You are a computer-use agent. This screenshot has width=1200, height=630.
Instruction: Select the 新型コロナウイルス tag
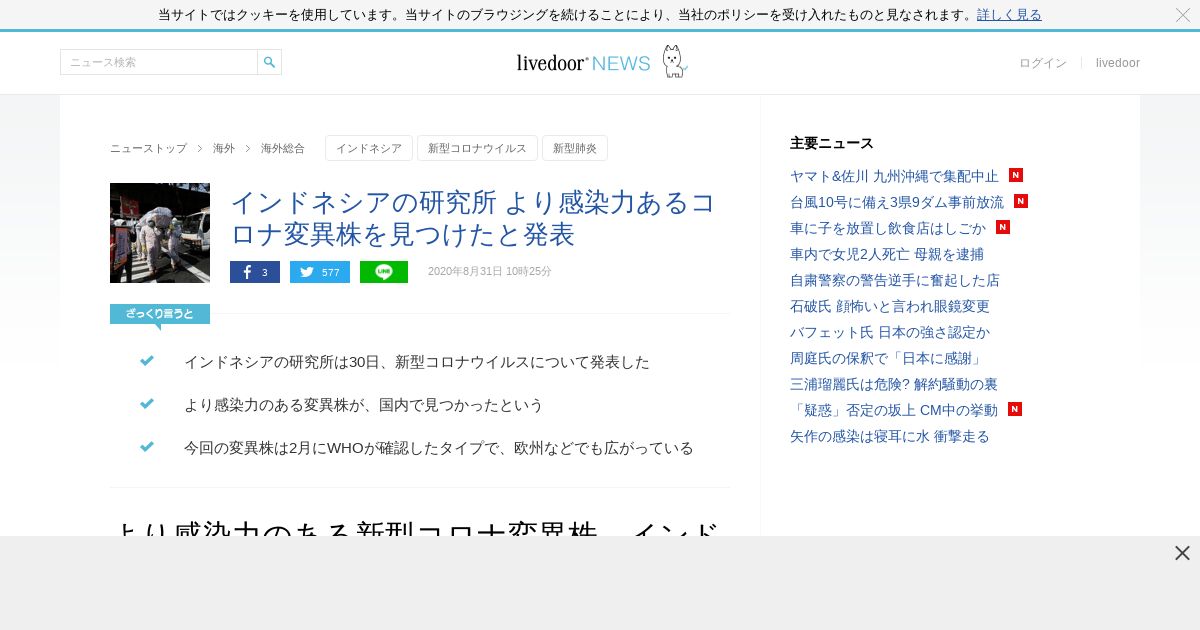click(x=477, y=148)
